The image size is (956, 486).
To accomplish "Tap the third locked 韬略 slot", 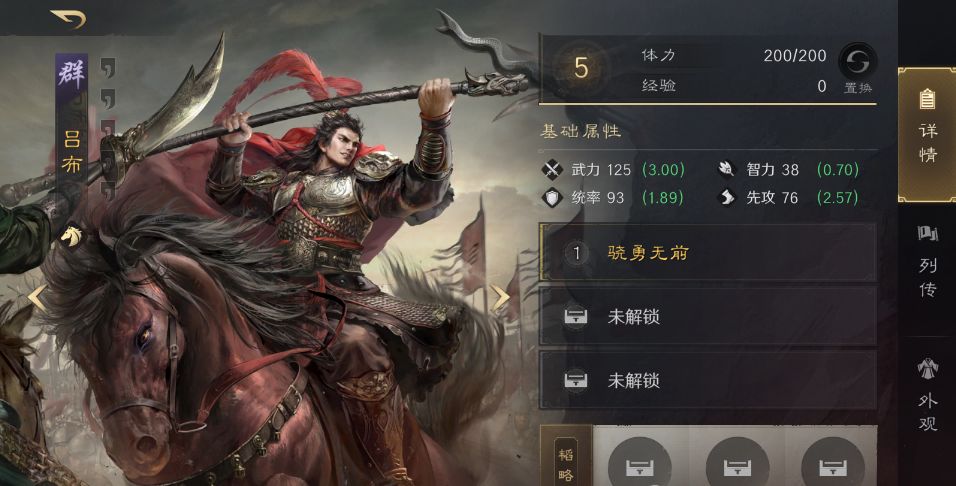I will click(x=833, y=465).
